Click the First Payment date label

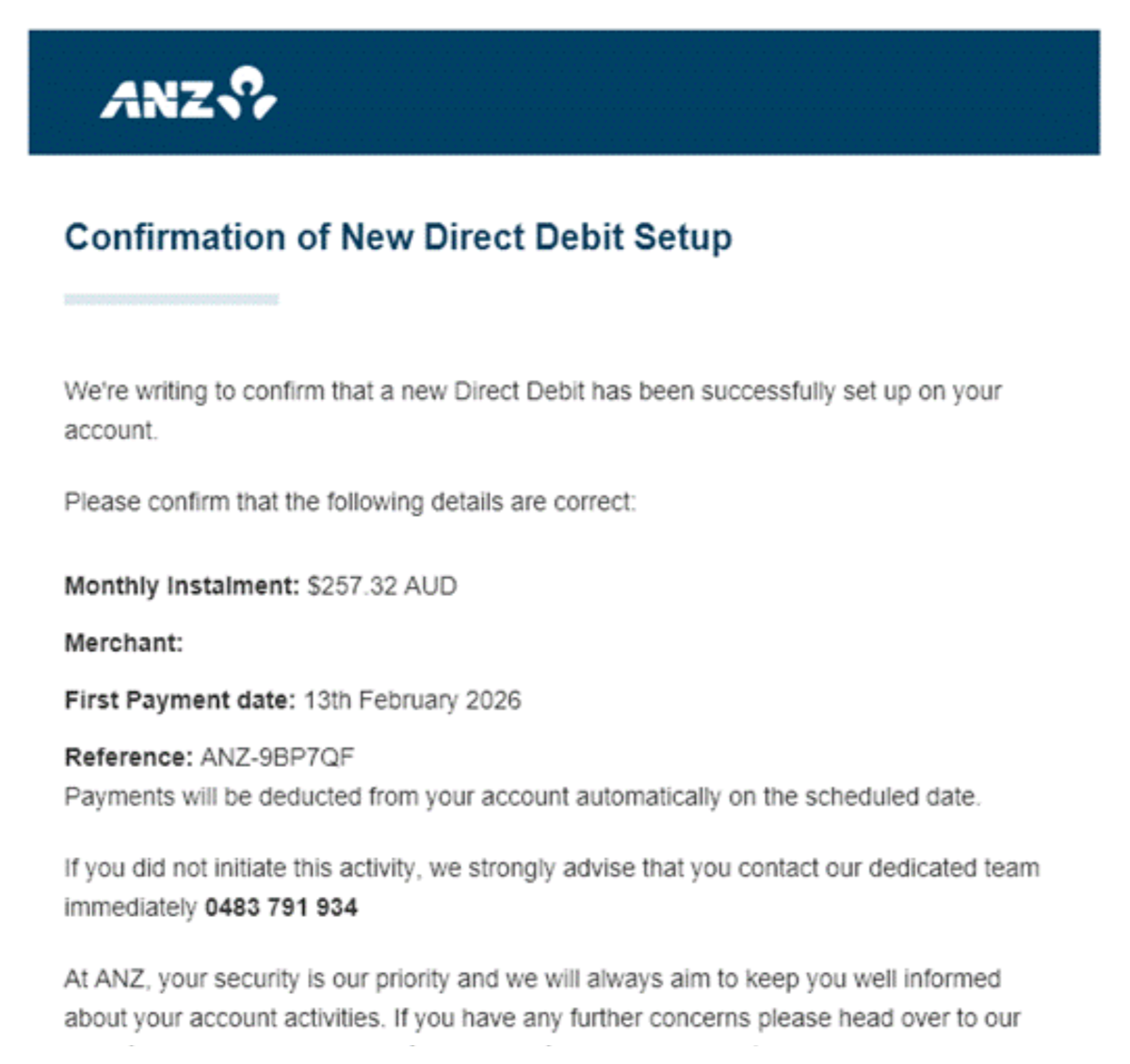[x=180, y=700]
